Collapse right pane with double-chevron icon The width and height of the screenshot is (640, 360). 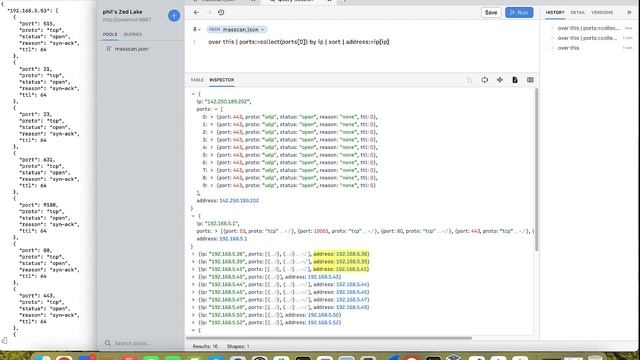click(x=629, y=13)
